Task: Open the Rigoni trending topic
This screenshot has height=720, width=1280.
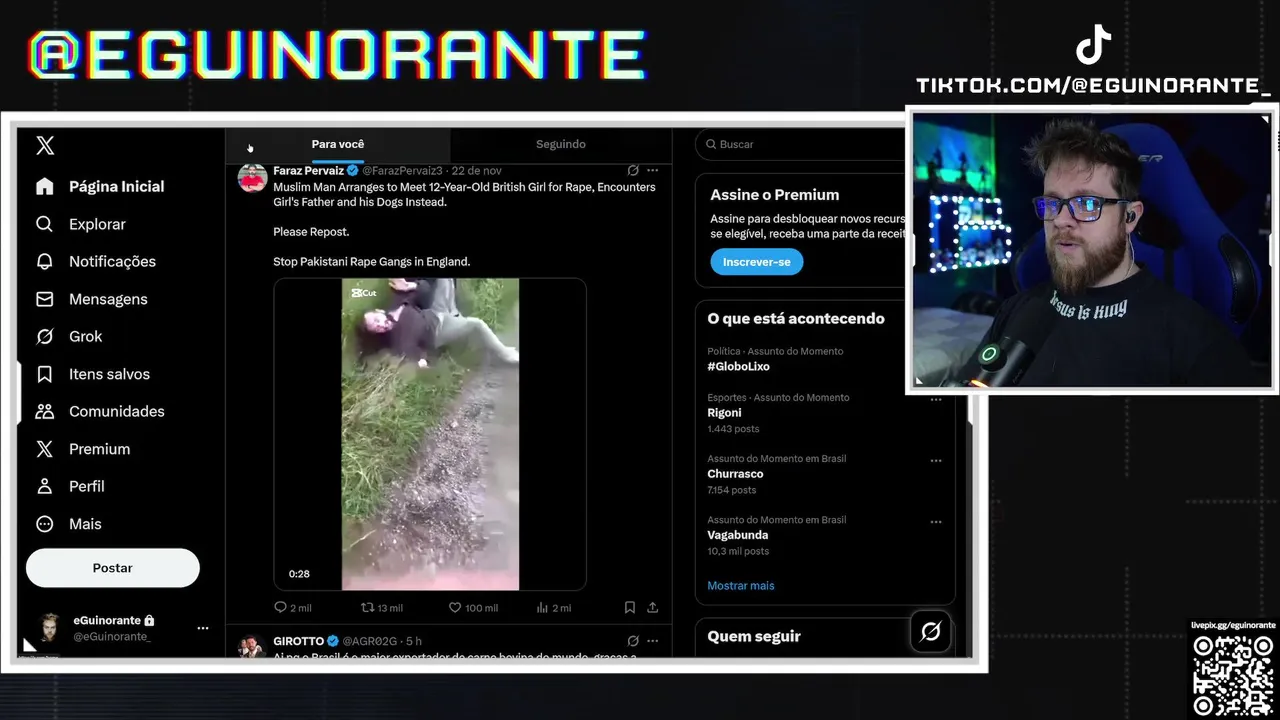Action: click(x=724, y=413)
